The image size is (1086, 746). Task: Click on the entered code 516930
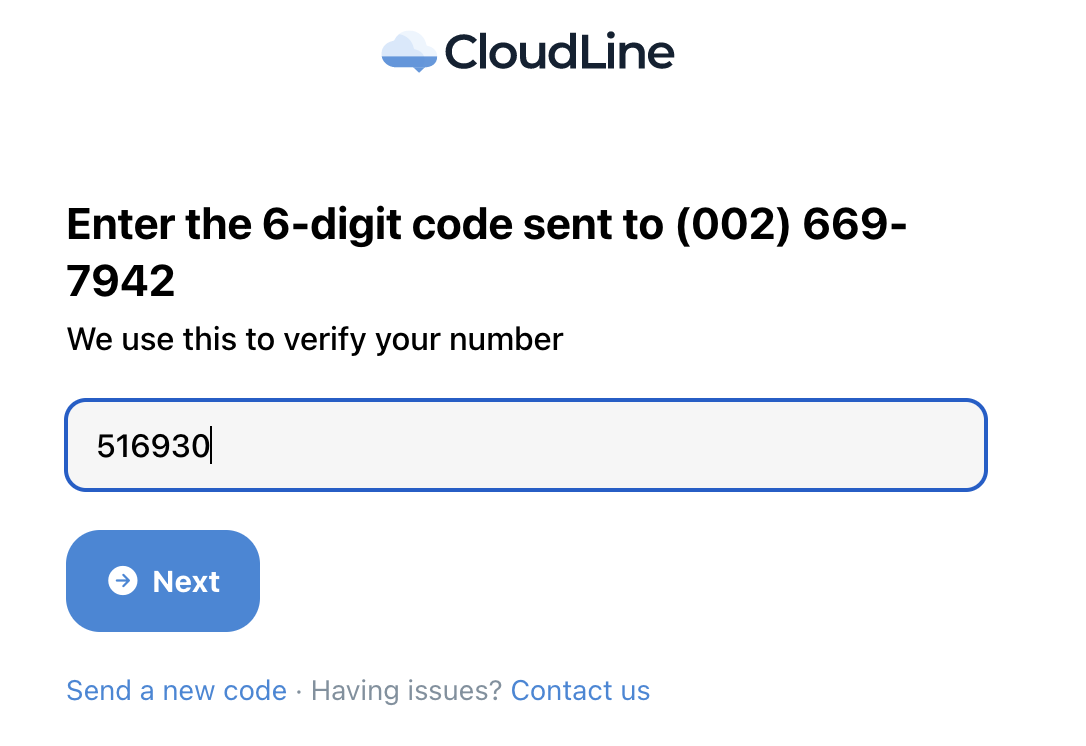pos(153,445)
